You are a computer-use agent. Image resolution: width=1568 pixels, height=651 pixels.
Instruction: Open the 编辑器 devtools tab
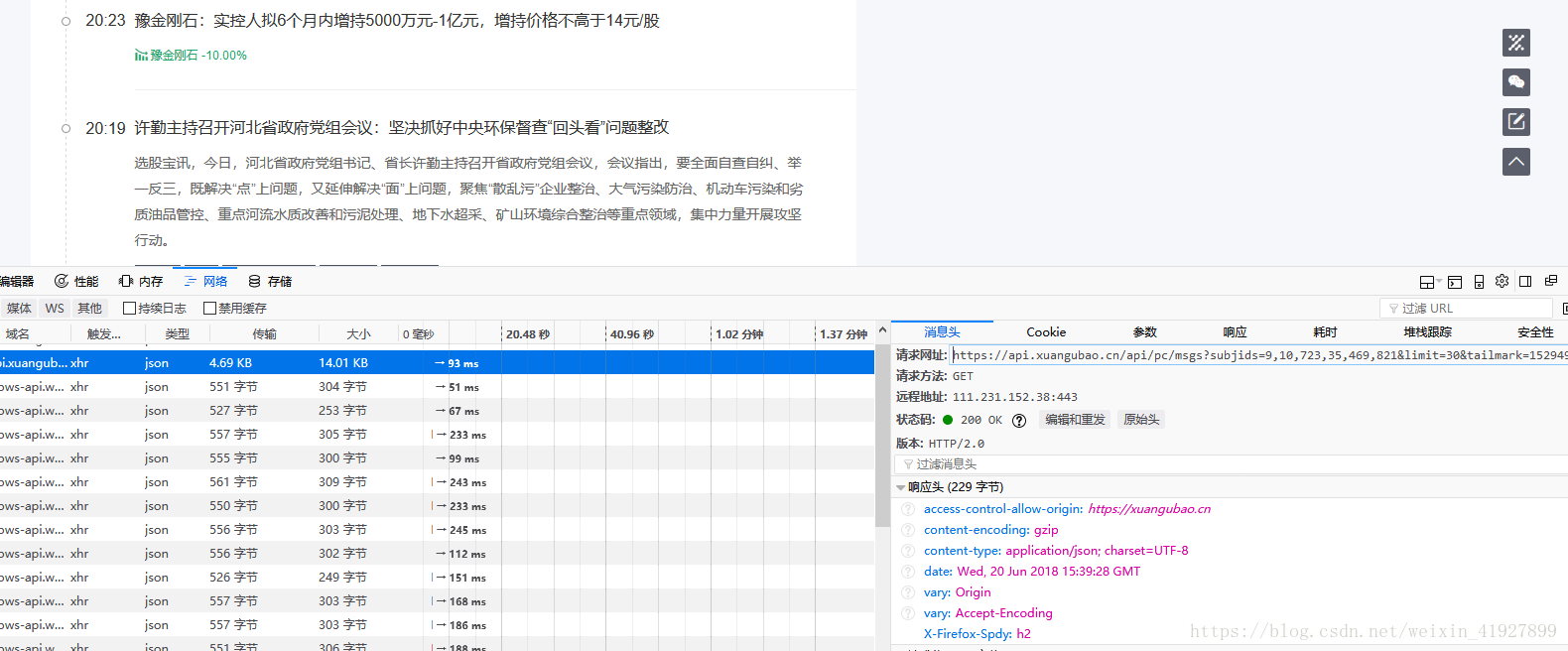[17, 282]
